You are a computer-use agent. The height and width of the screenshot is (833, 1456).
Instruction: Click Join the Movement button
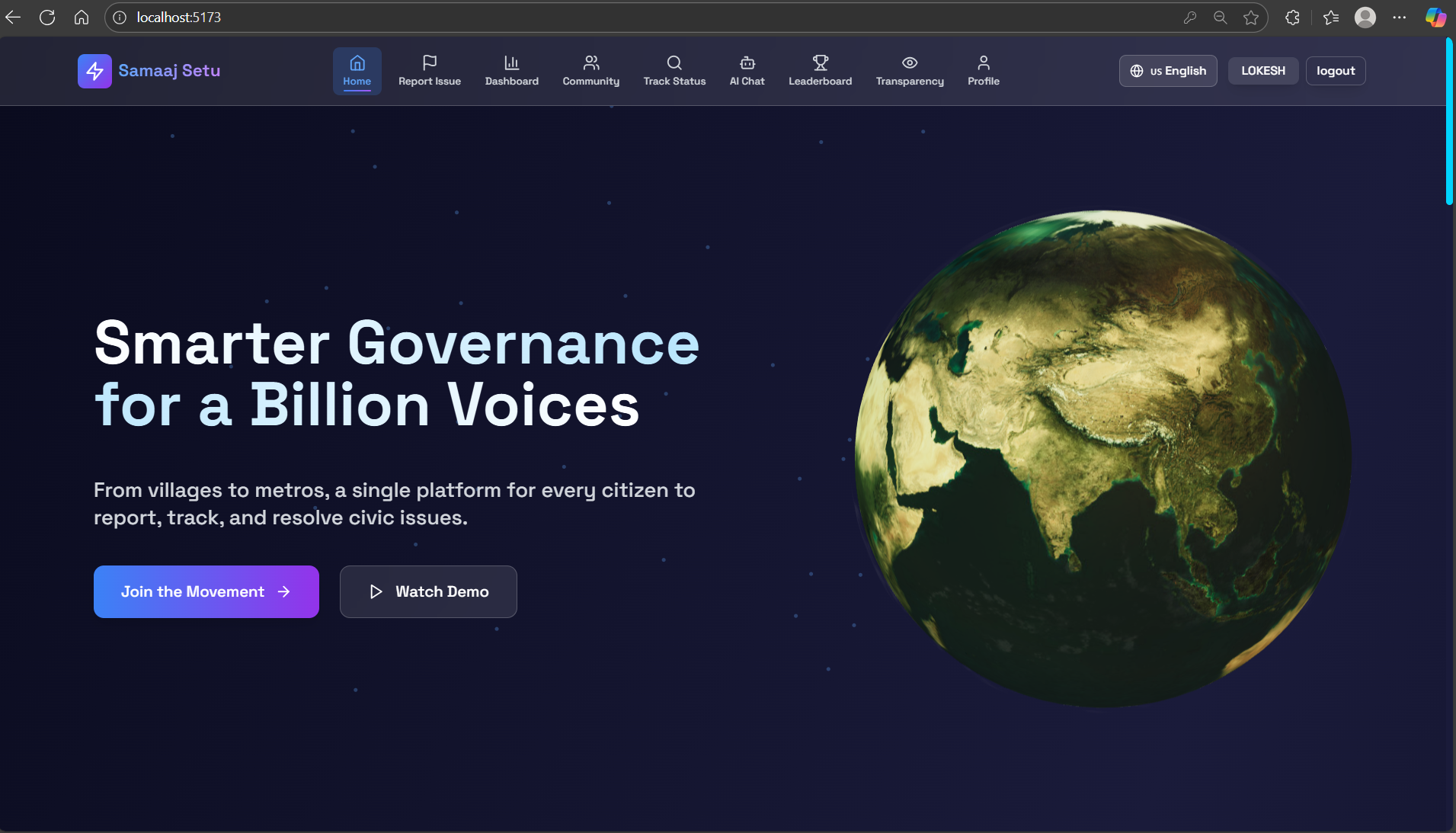click(206, 591)
